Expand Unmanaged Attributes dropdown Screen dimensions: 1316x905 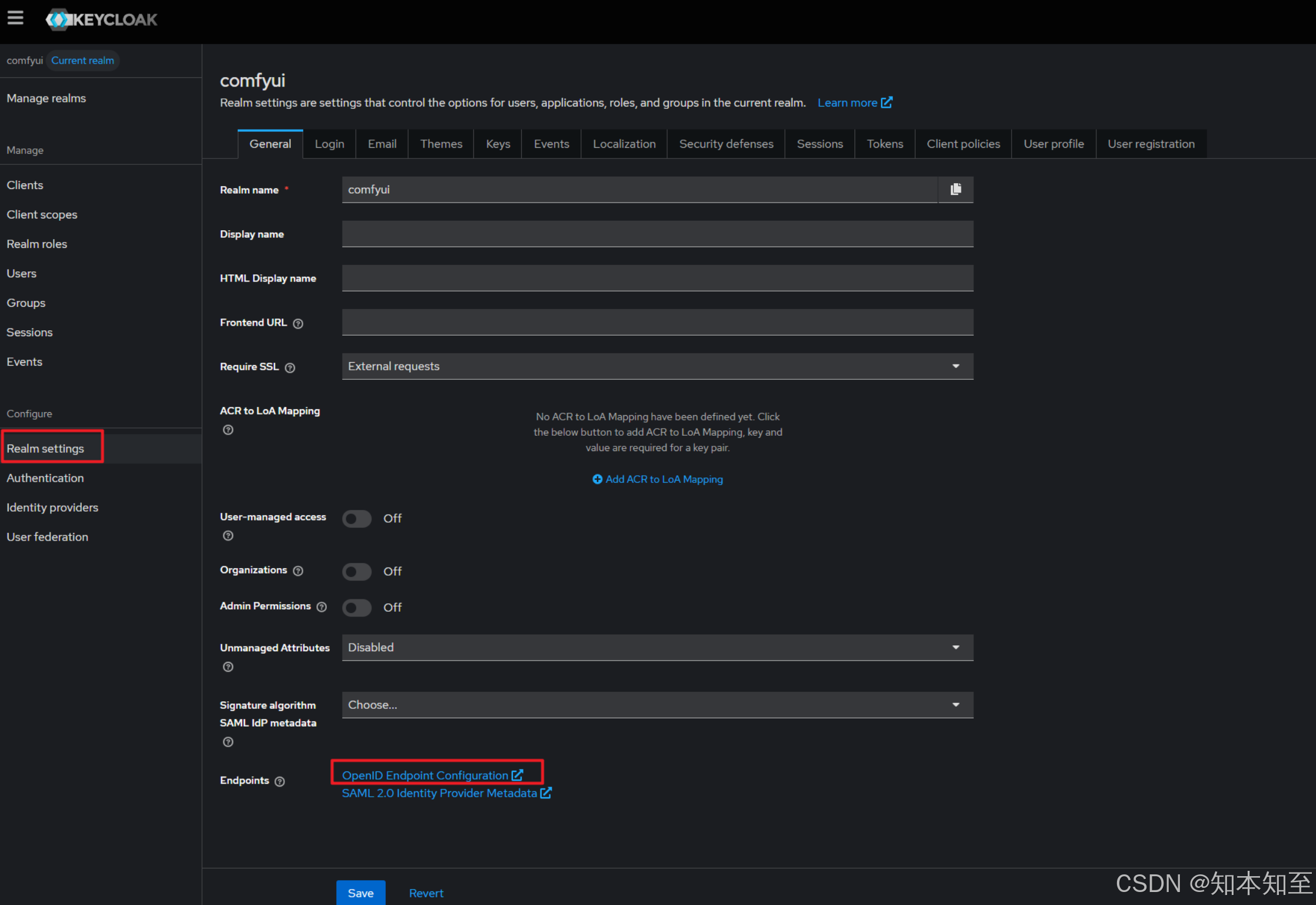click(x=657, y=647)
